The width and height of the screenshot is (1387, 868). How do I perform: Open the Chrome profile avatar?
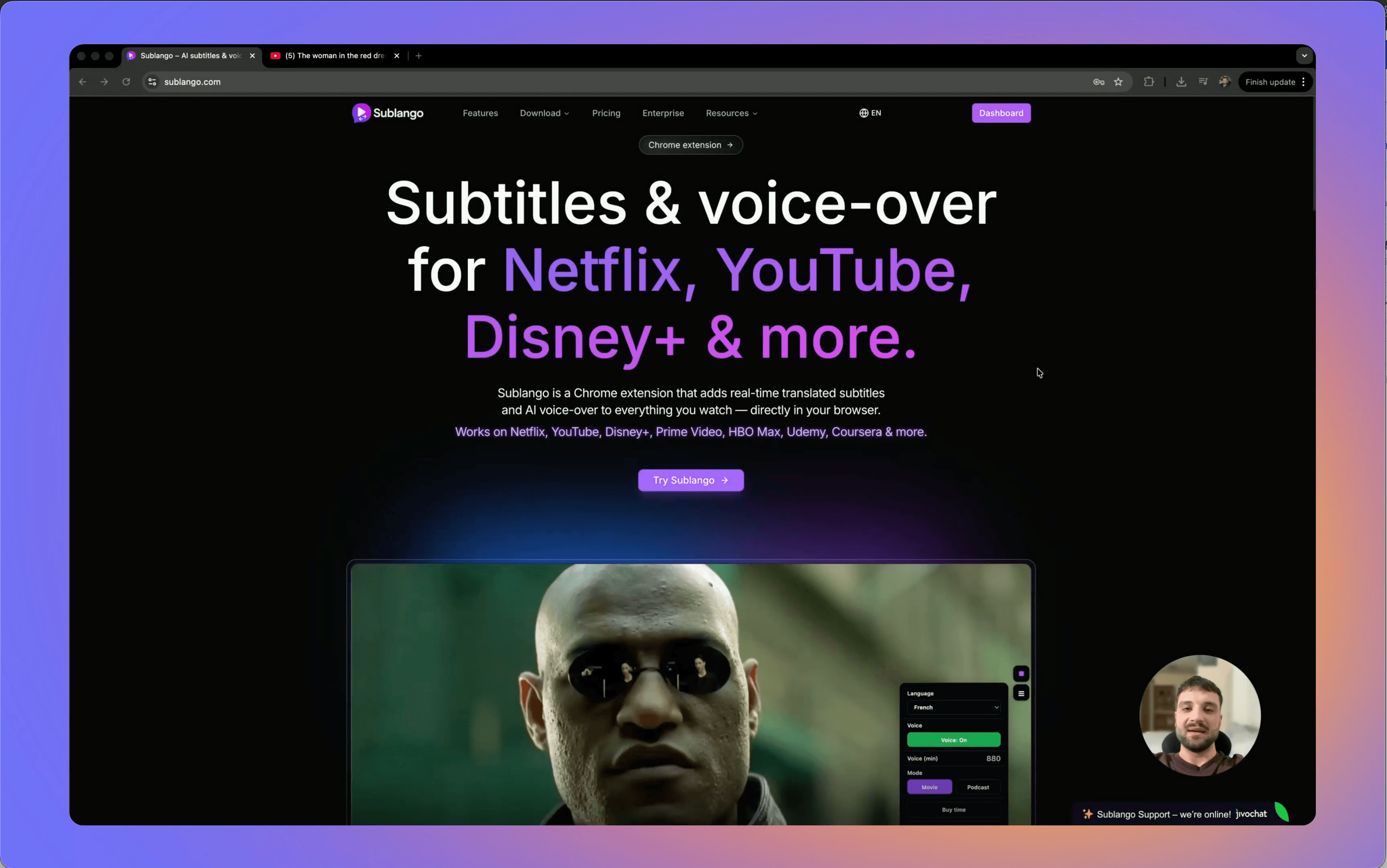point(1225,82)
